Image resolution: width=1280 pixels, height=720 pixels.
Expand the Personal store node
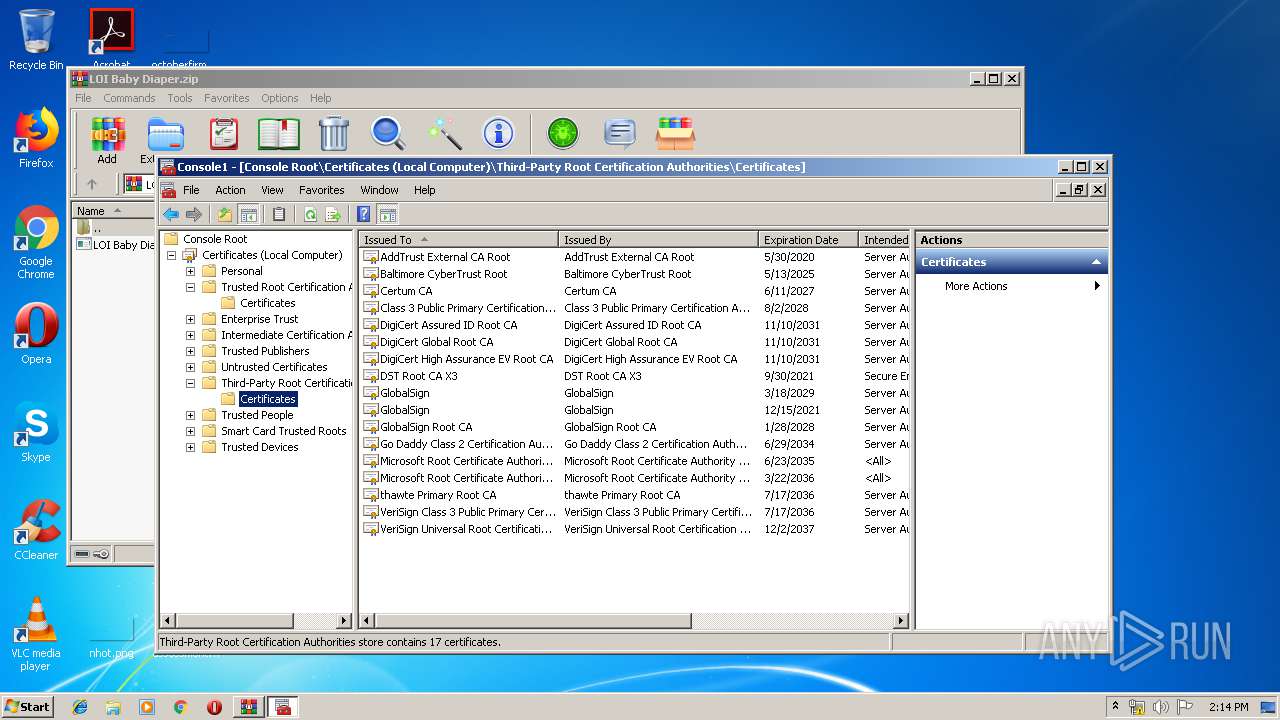[x=190, y=271]
